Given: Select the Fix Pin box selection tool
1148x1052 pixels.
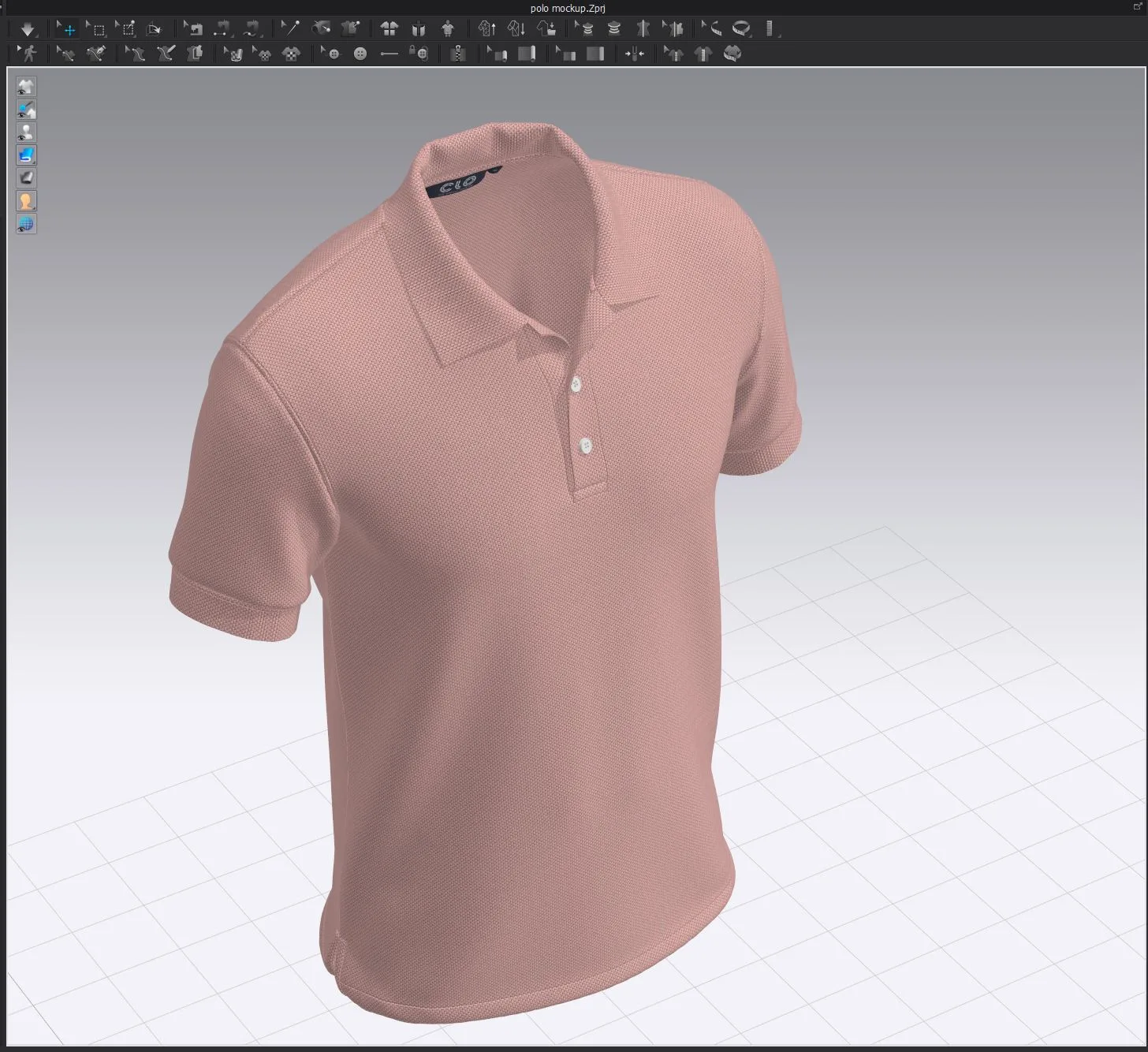Looking at the screenshot, I should (x=126, y=29).
